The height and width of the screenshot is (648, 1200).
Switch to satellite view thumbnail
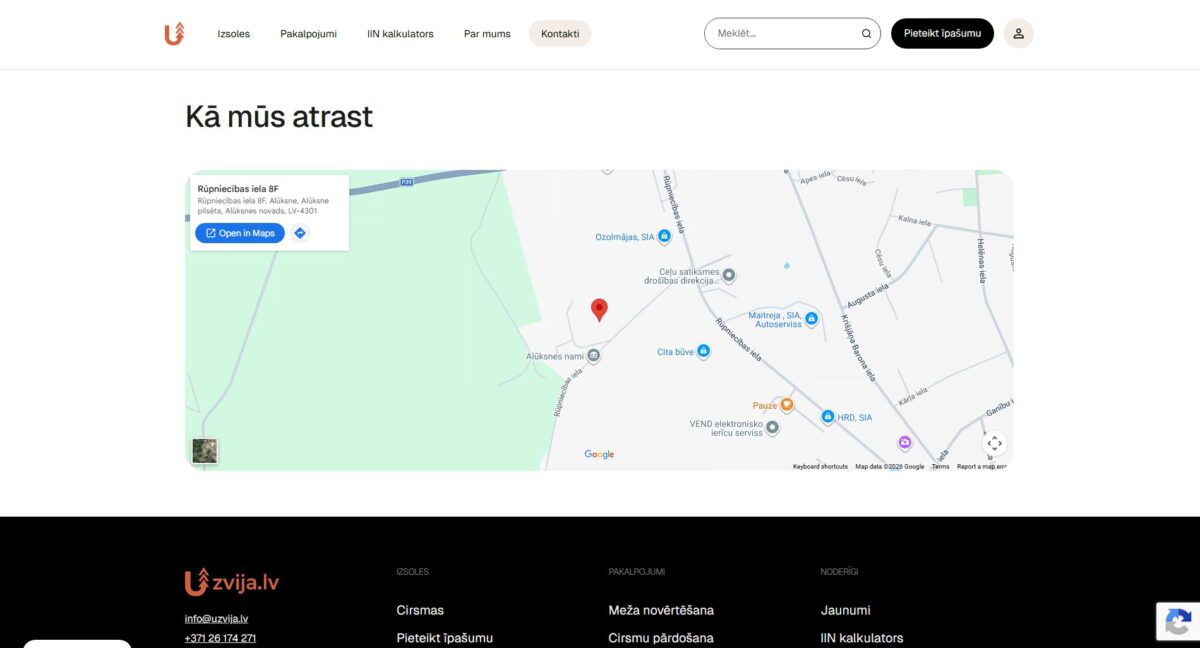point(205,451)
